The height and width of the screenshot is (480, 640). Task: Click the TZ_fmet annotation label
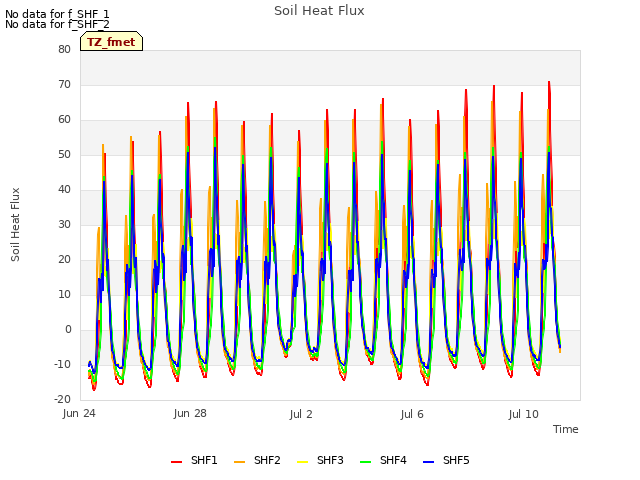(x=111, y=42)
